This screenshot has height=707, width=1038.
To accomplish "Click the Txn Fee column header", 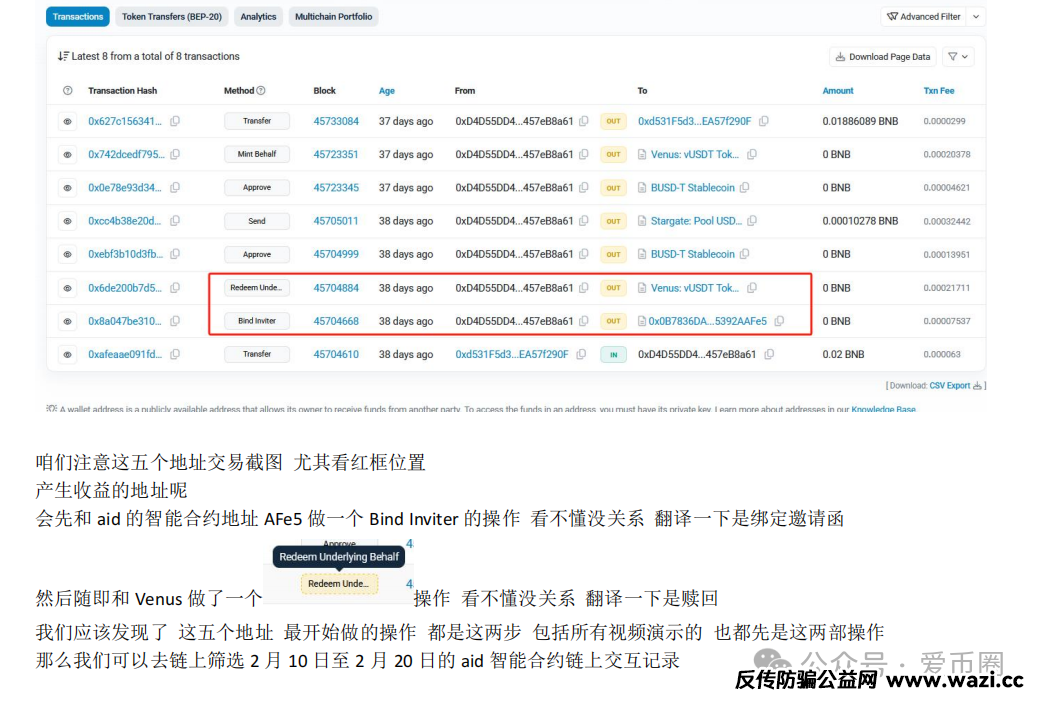I will click(x=939, y=91).
